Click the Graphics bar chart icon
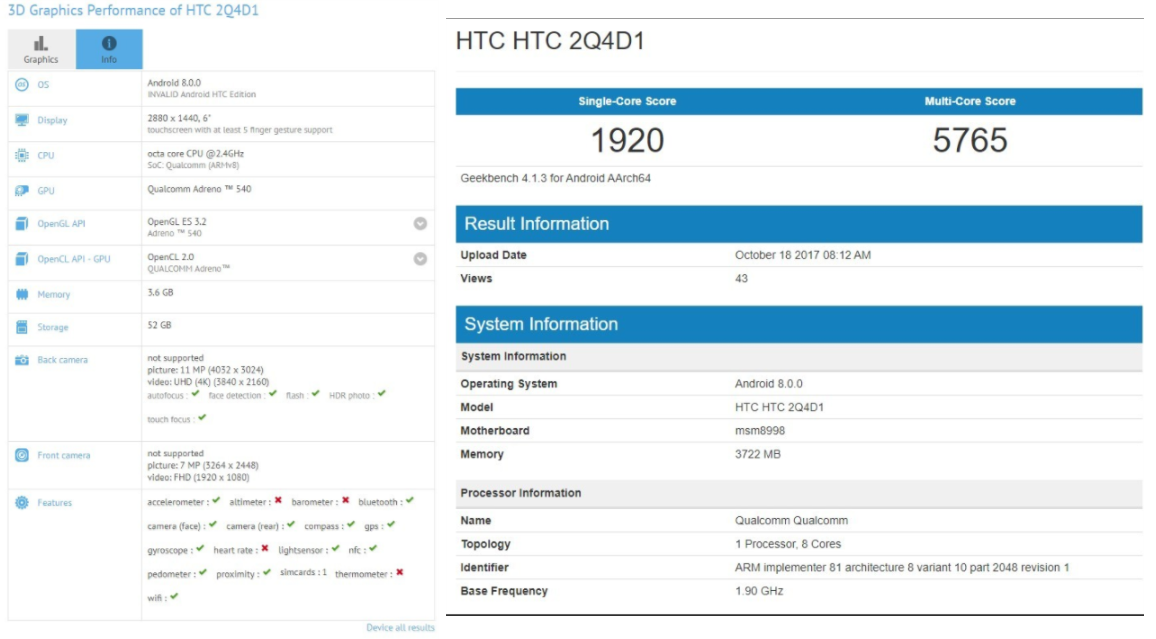The height and width of the screenshot is (639, 1156). [41, 43]
